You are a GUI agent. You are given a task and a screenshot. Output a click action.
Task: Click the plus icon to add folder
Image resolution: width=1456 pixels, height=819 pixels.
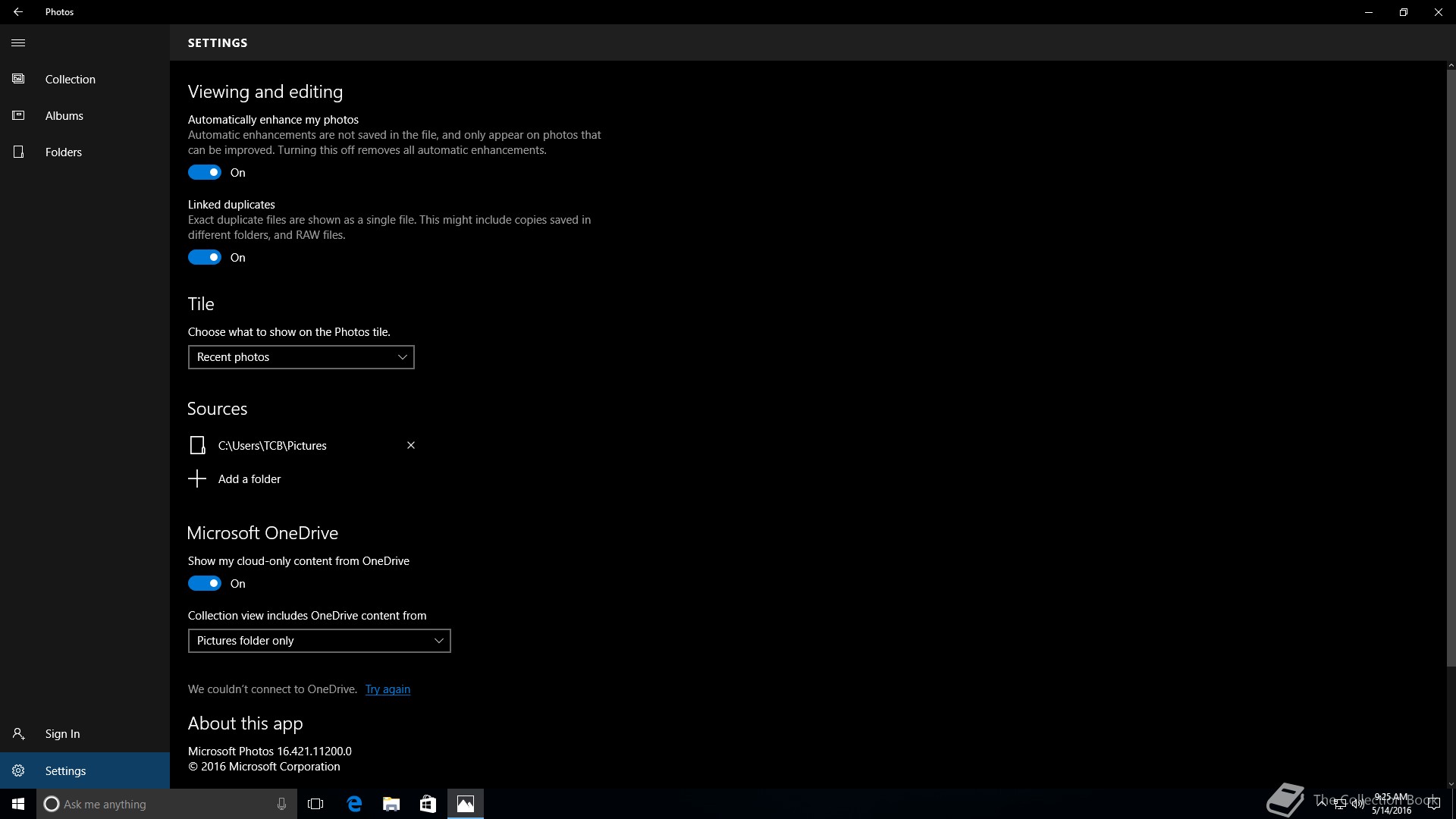coord(197,479)
